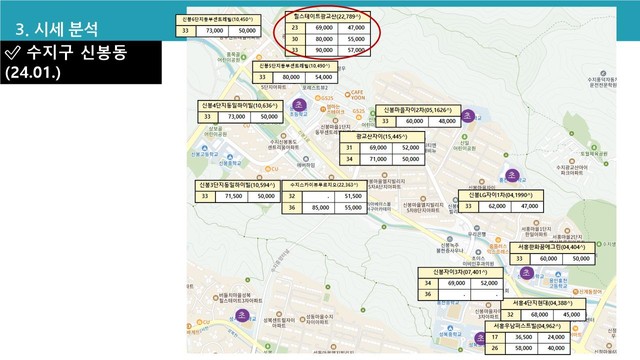Click the purple 초 marker right of 신봉4단지동일하이빌 table

coord(299,105)
